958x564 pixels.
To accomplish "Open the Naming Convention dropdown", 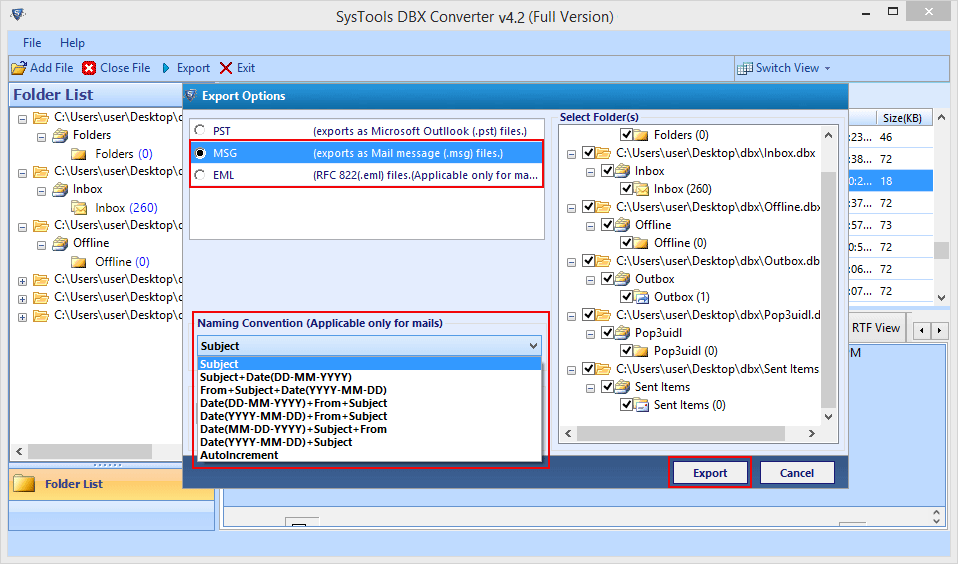I will 369,346.
